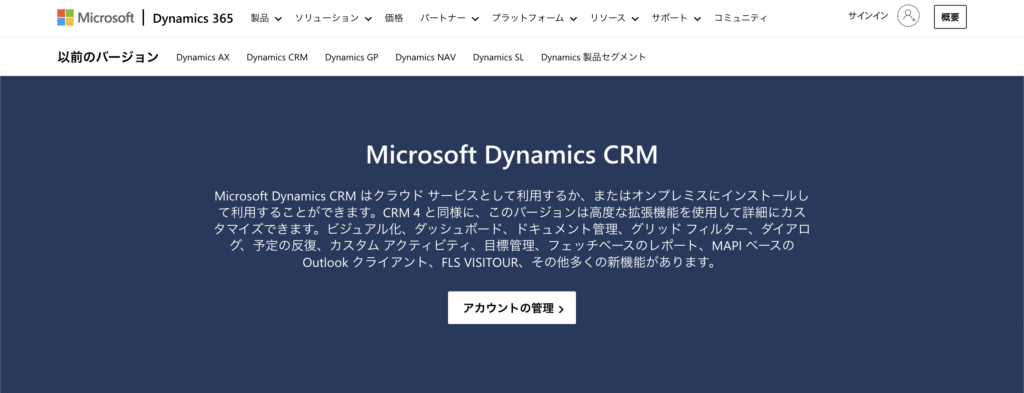Open Dynamics 製品セグメント tab
This screenshot has height=393, width=1024.
(x=594, y=57)
